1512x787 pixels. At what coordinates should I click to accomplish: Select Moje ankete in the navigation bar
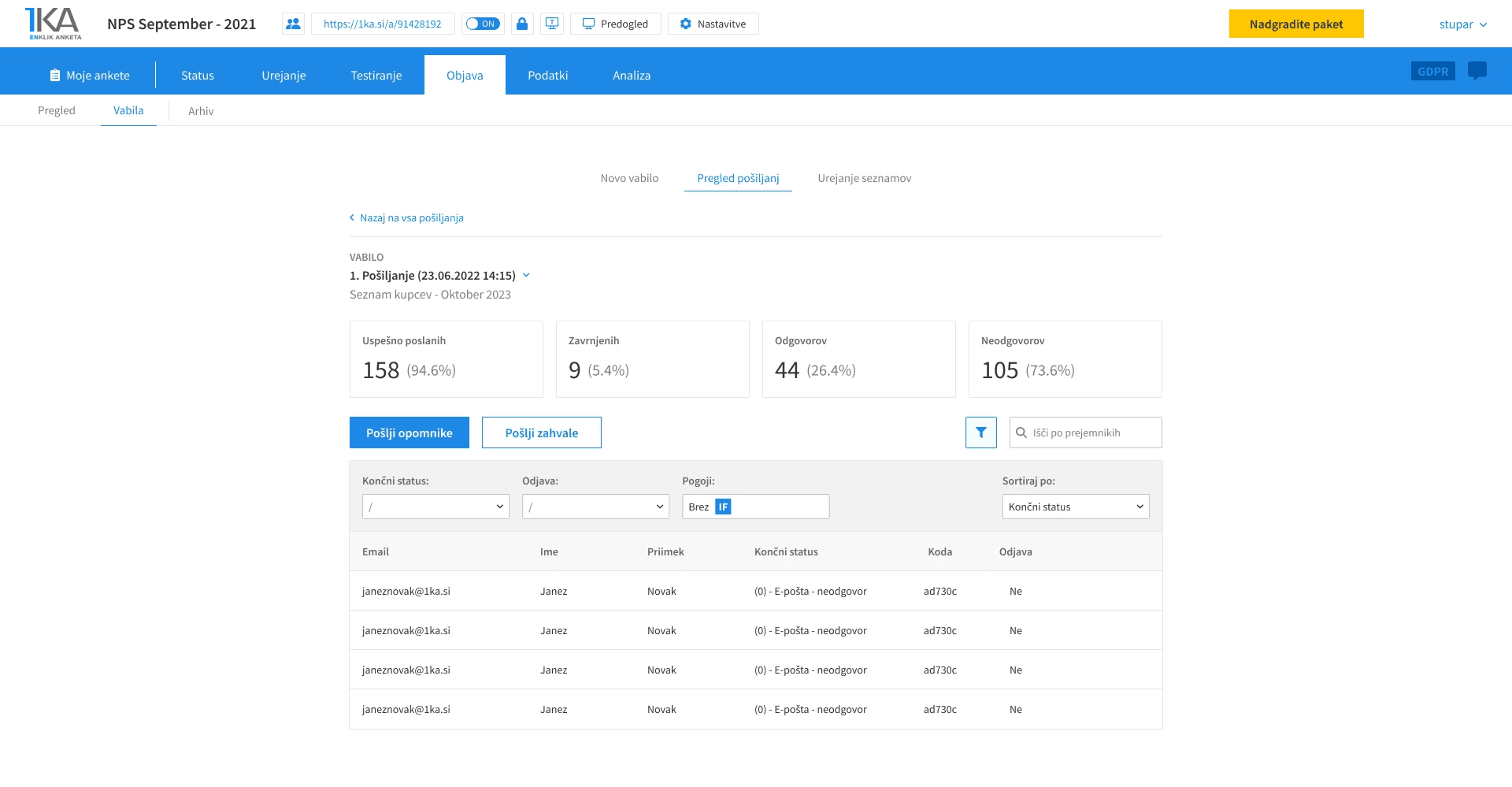[89, 75]
